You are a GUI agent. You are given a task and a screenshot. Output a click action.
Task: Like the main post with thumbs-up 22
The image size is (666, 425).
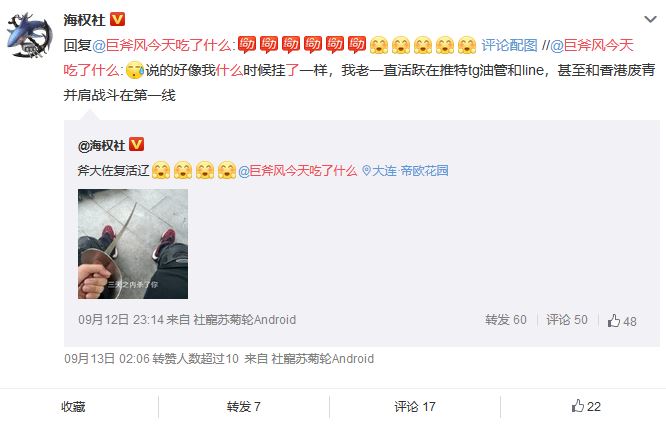[586, 406]
